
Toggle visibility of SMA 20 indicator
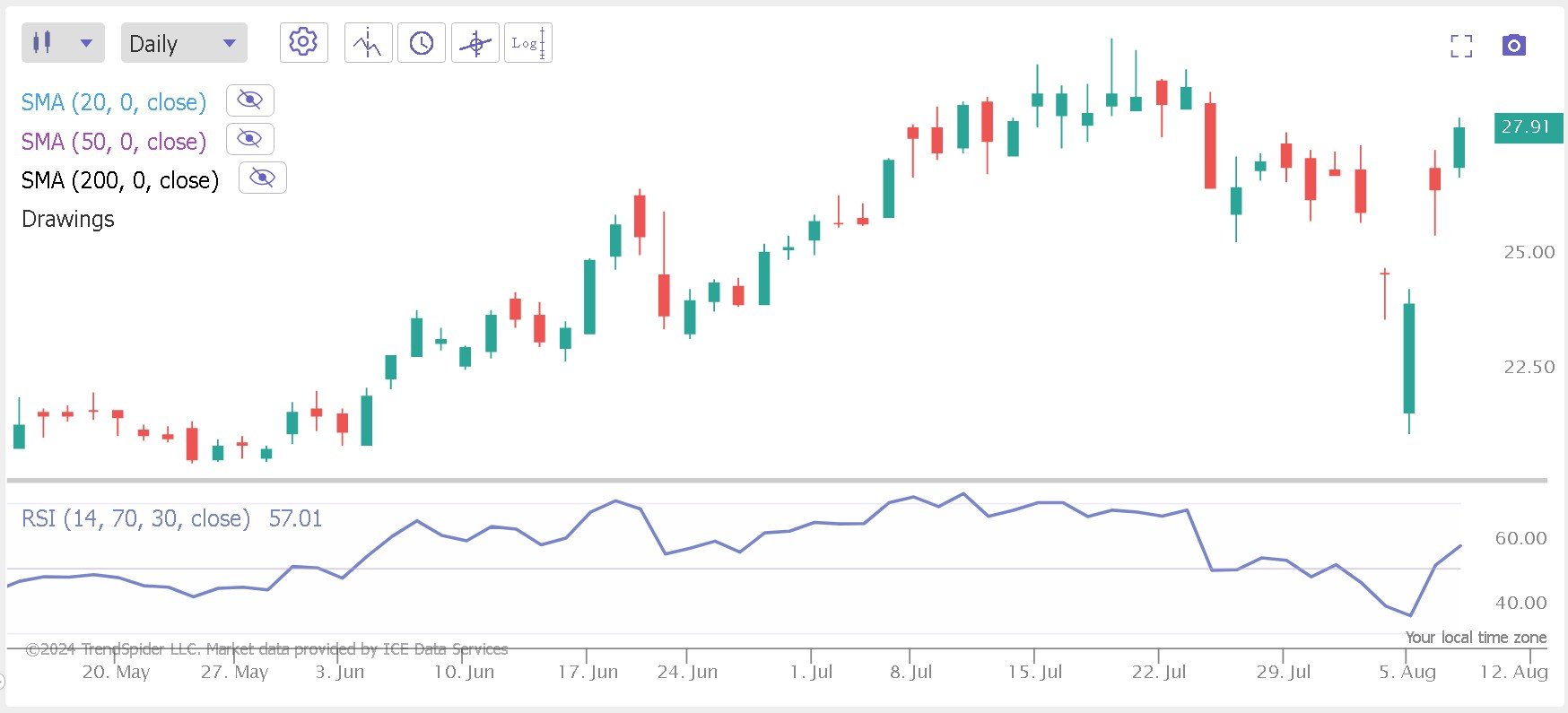[x=249, y=100]
